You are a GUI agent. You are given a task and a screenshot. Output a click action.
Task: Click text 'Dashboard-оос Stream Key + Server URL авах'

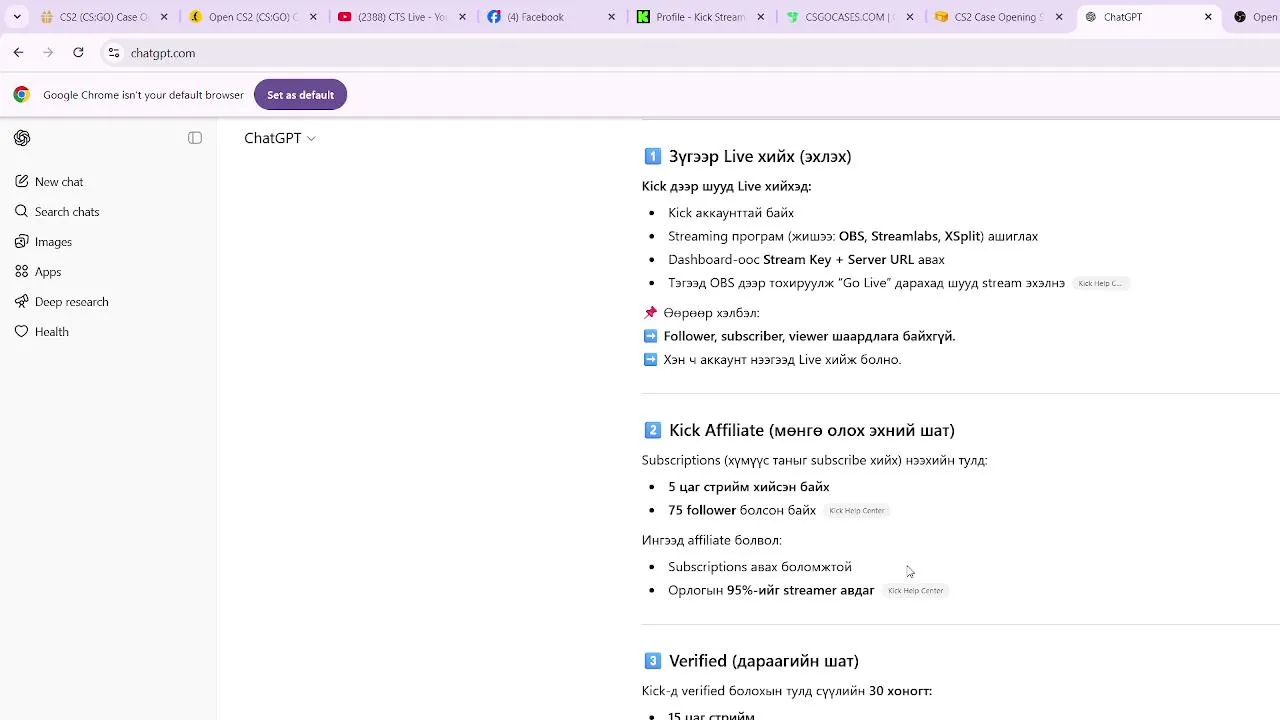click(806, 260)
